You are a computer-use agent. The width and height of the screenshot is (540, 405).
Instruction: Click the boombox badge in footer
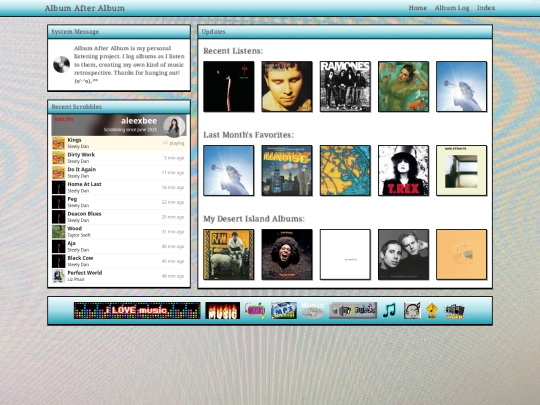click(455, 311)
